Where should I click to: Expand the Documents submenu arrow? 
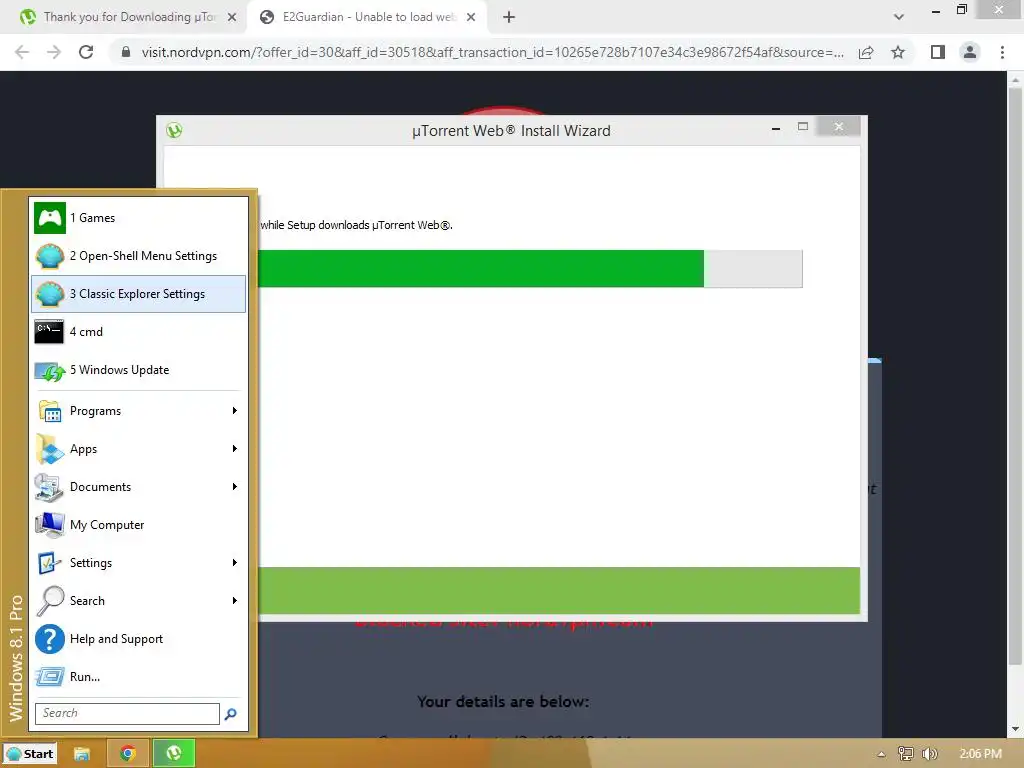[x=234, y=487]
